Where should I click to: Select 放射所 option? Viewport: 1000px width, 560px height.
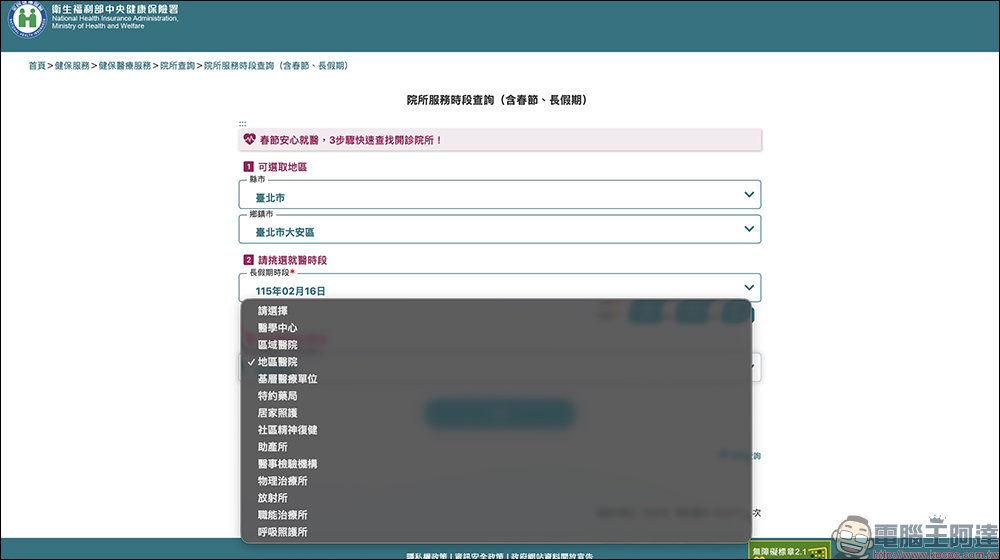point(496,498)
